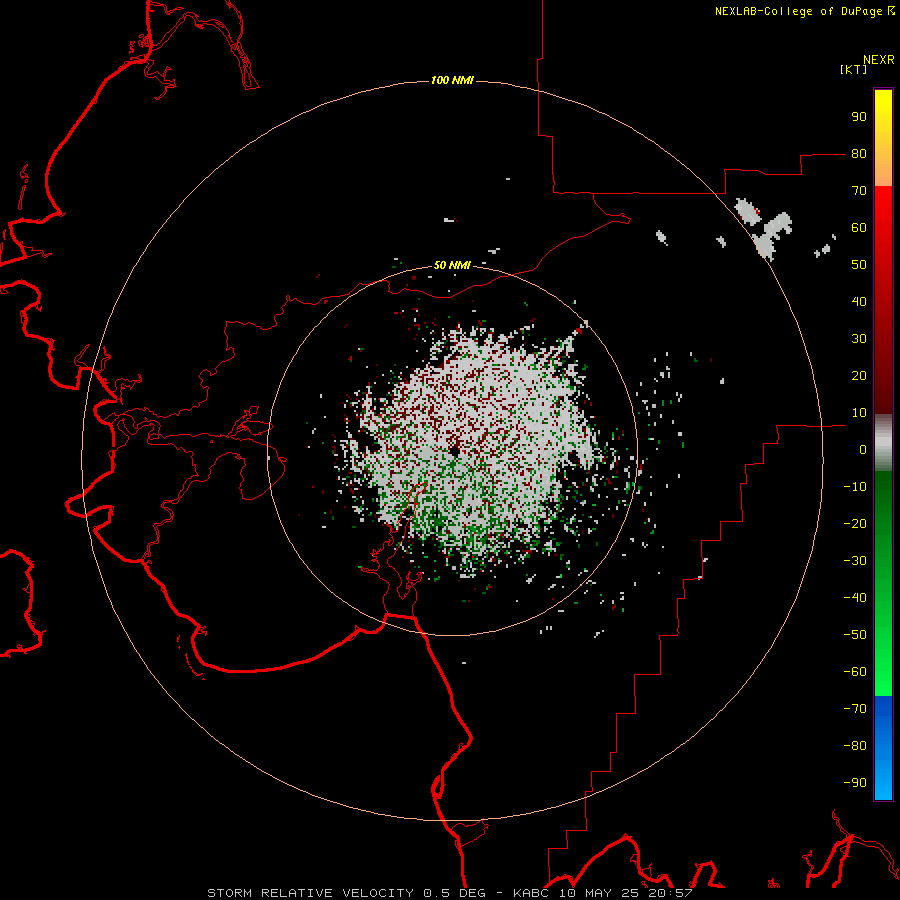Click the -70 value on the velocity scale

855,708
